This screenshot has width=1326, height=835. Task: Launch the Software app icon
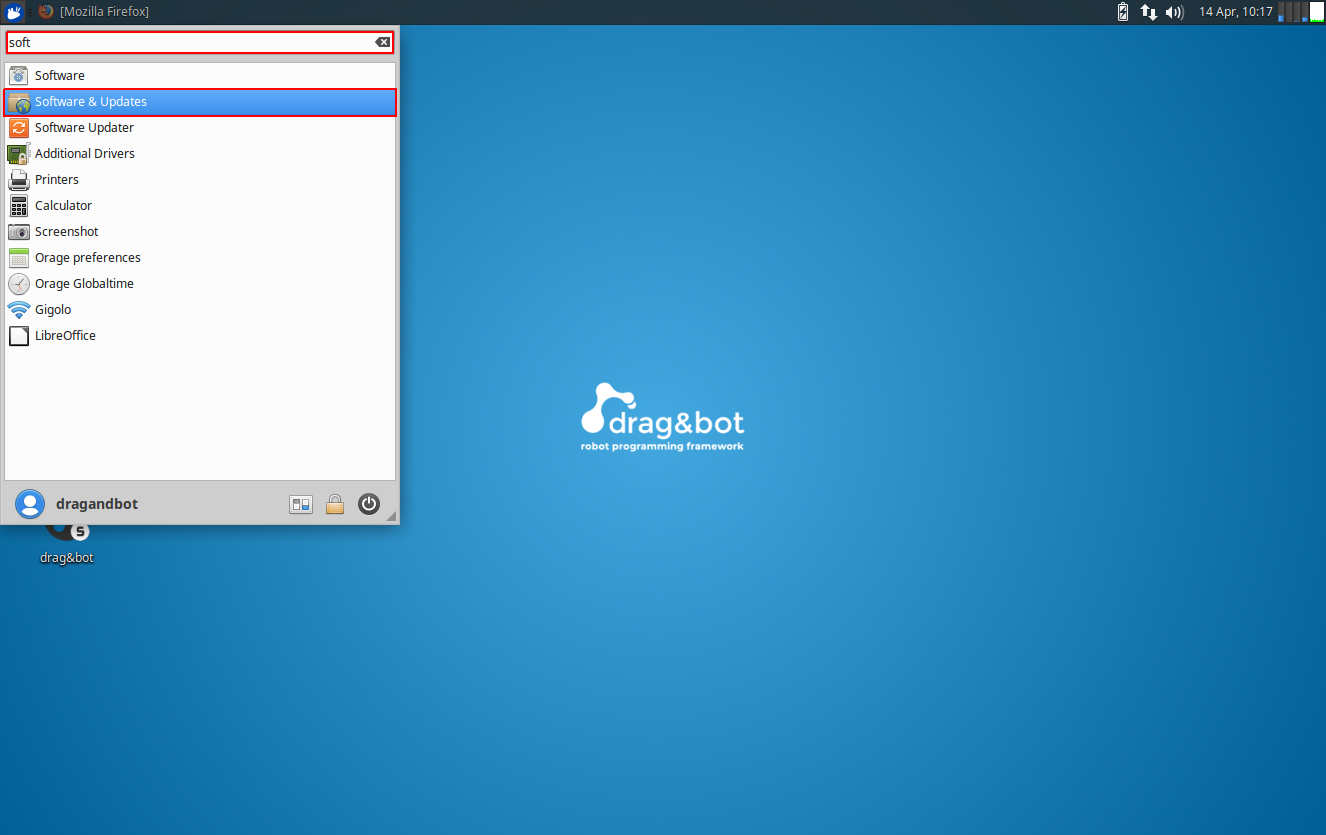(19, 75)
